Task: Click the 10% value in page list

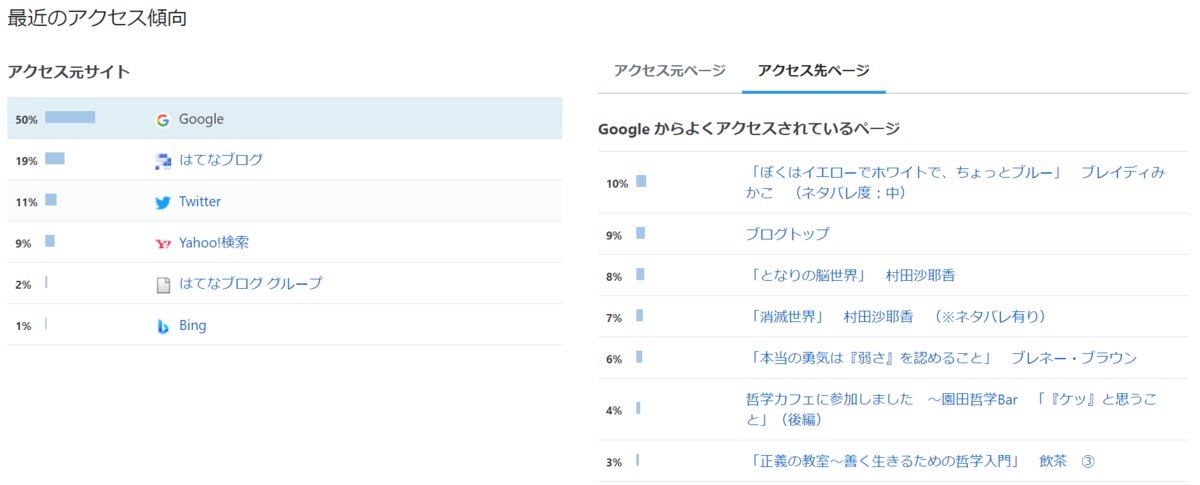Action: [x=617, y=184]
